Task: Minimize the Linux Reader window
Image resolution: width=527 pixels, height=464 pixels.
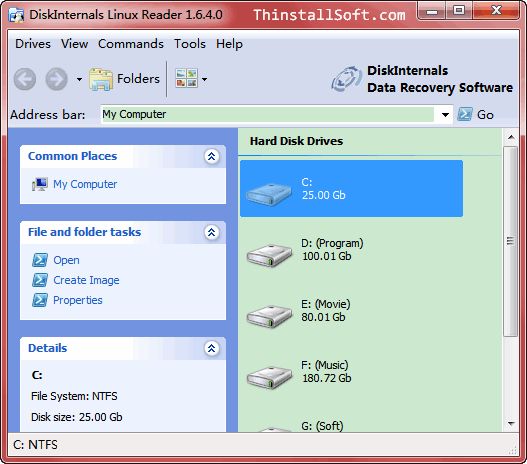Action: point(432,11)
